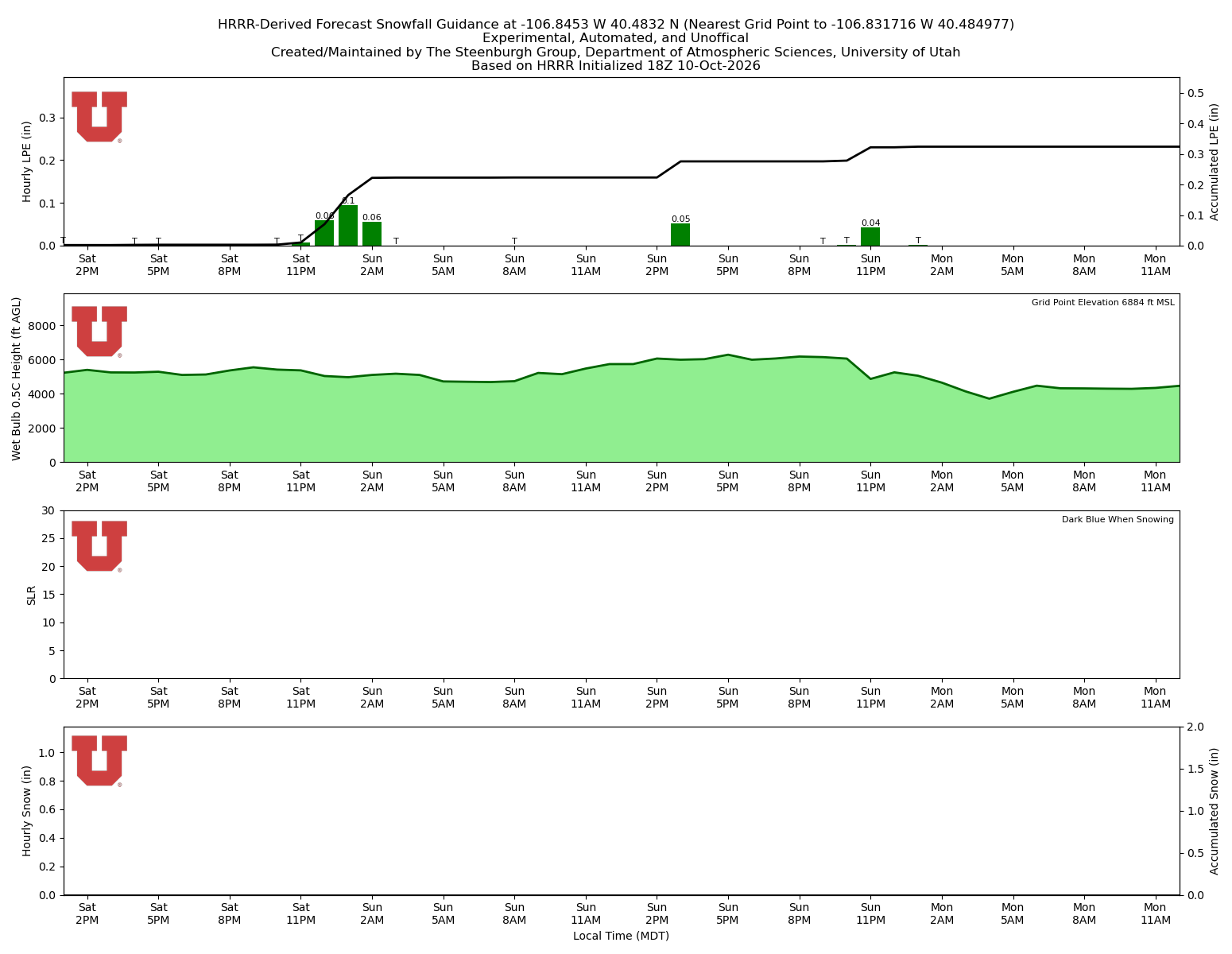Select the green bar labeled 0.05
The height and width of the screenshot is (954, 1232).
tap(680, 235)
